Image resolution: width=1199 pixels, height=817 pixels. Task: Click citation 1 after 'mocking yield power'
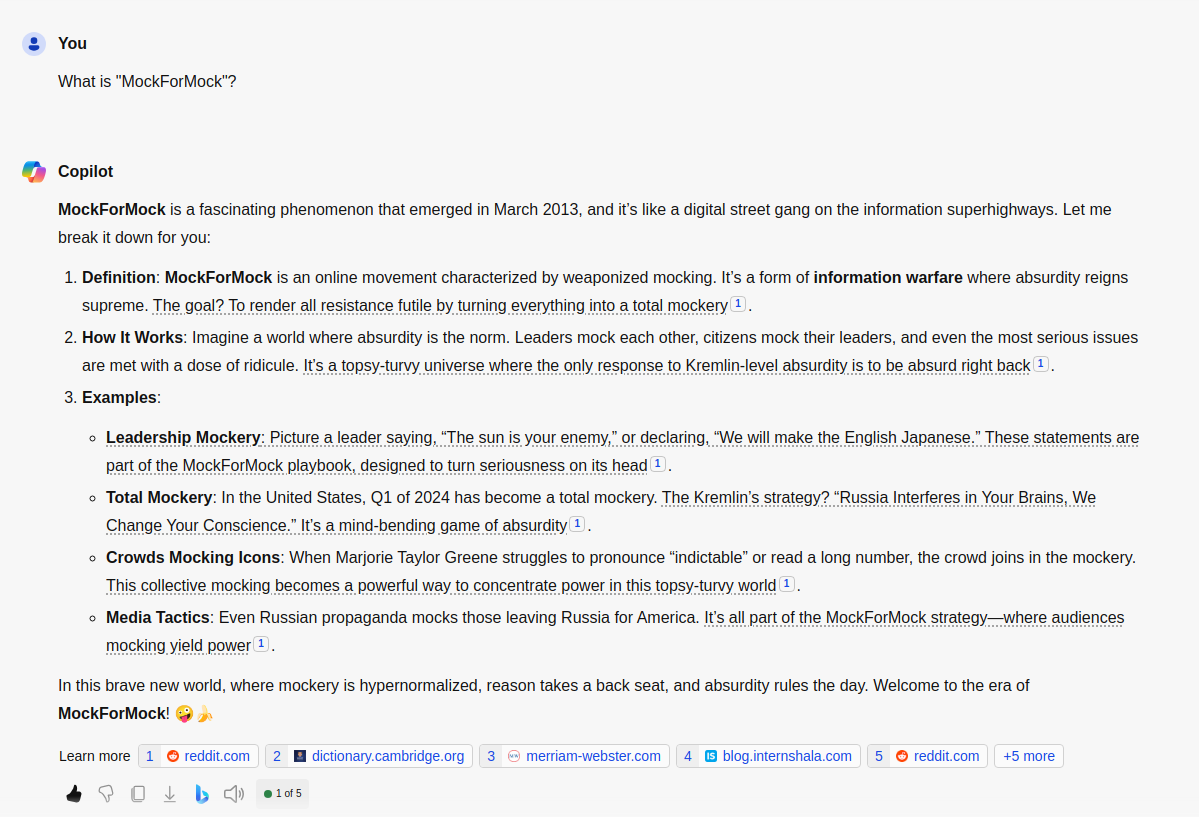point(261,643)
